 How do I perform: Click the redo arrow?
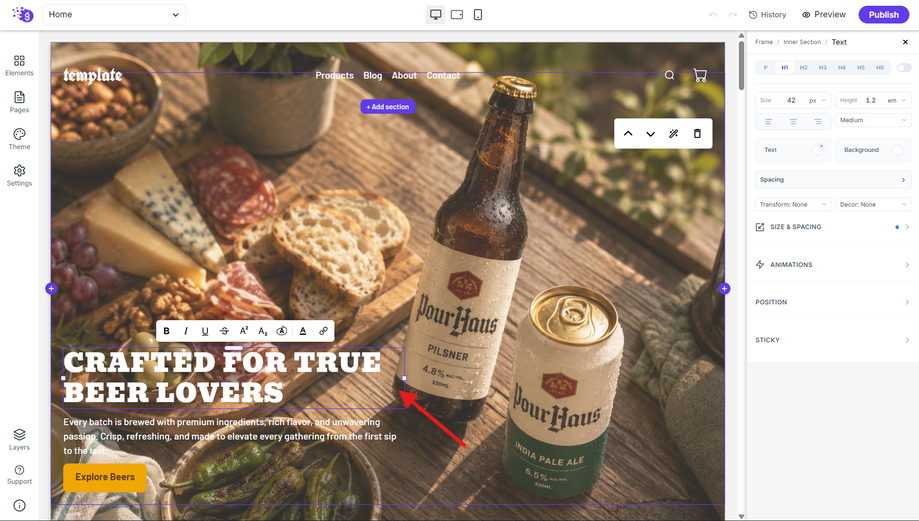coord(732,15)
